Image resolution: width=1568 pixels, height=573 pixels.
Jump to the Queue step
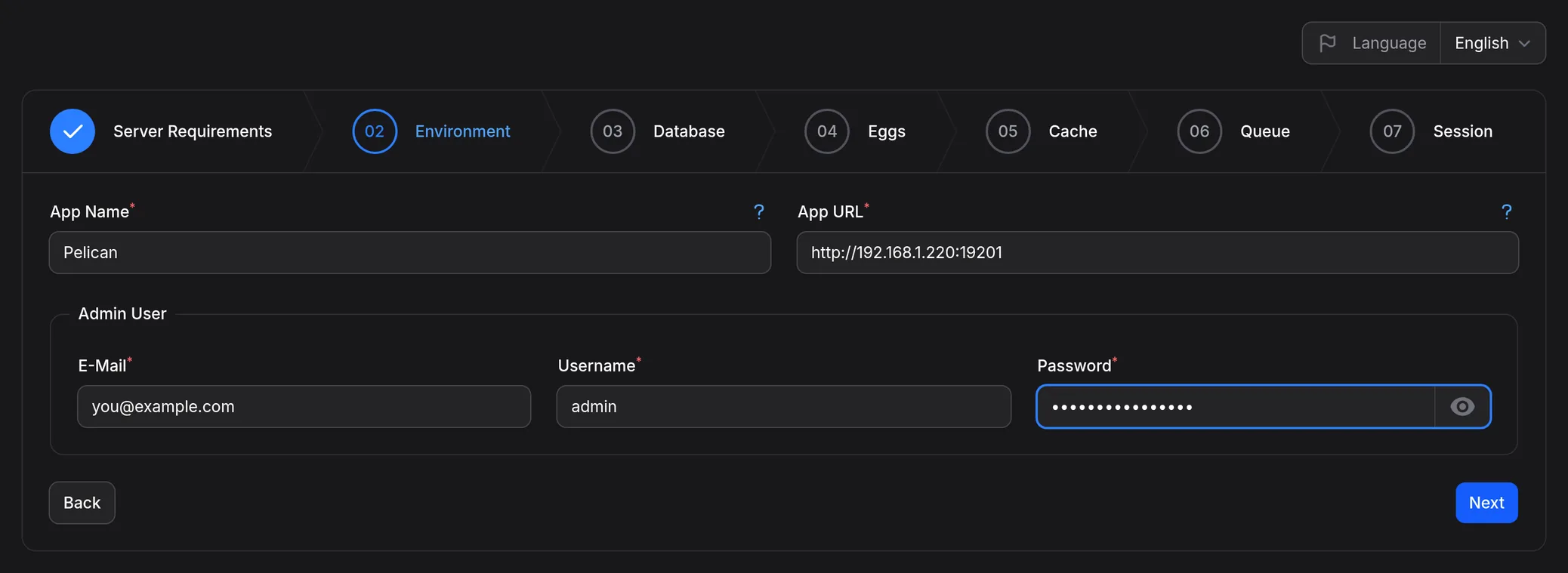(x=1265, y=131)
